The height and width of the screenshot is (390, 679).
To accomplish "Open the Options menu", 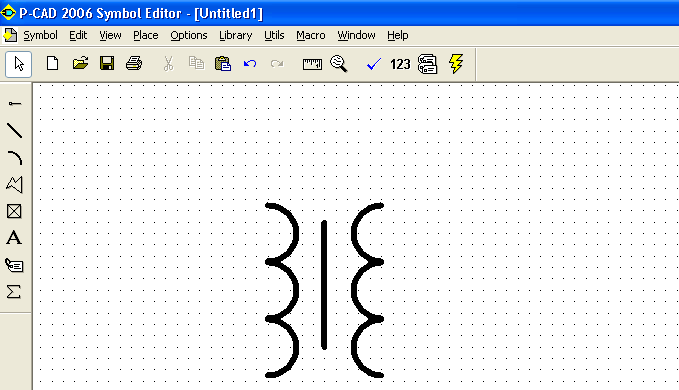I will click(x=189, y=35).
